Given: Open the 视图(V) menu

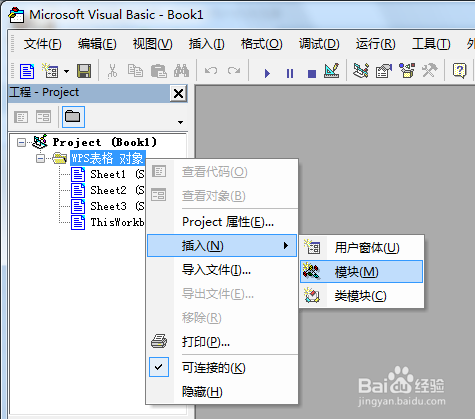Looking at the screenshot, I should coord(152,44).
